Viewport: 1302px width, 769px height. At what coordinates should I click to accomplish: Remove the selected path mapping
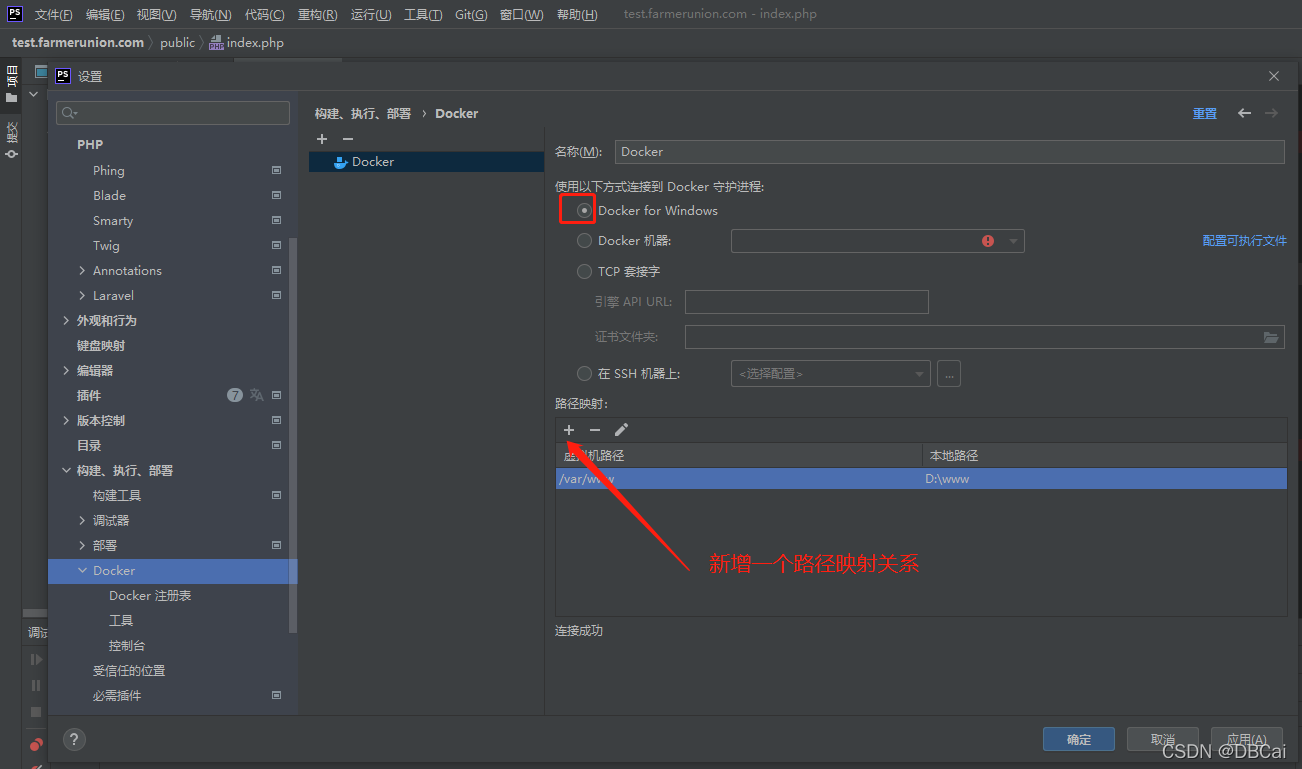point(595,430)
